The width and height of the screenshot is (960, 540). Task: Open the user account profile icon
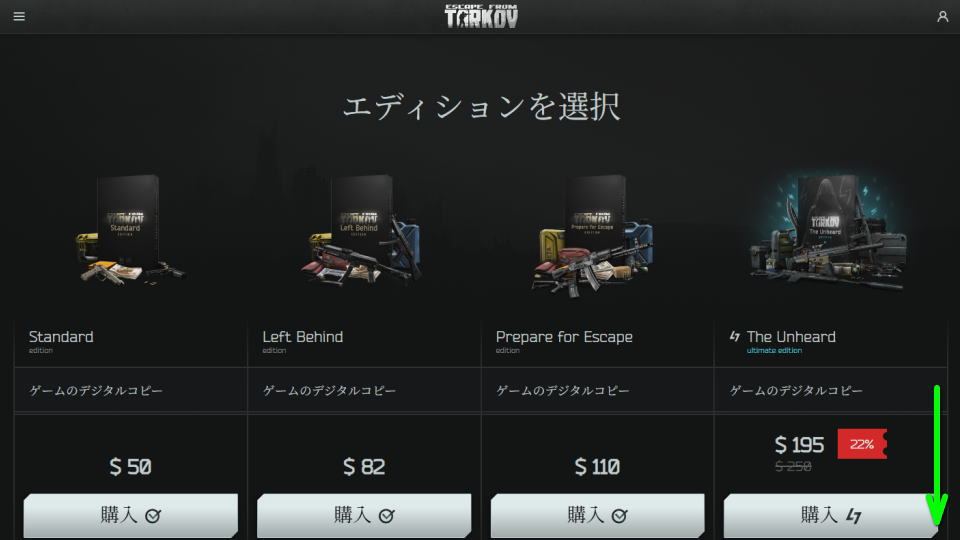pyautogui.click(x=942, y=17)
